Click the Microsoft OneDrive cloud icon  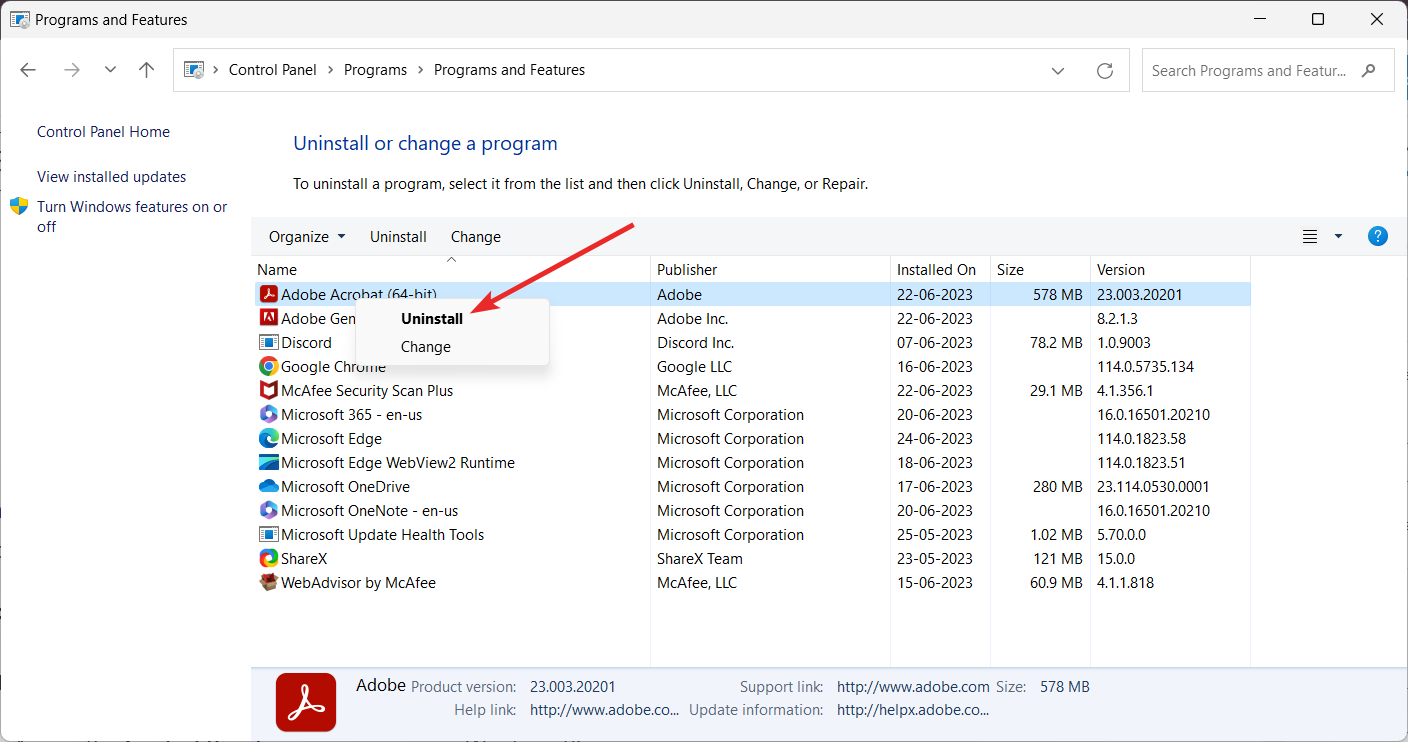268,486
